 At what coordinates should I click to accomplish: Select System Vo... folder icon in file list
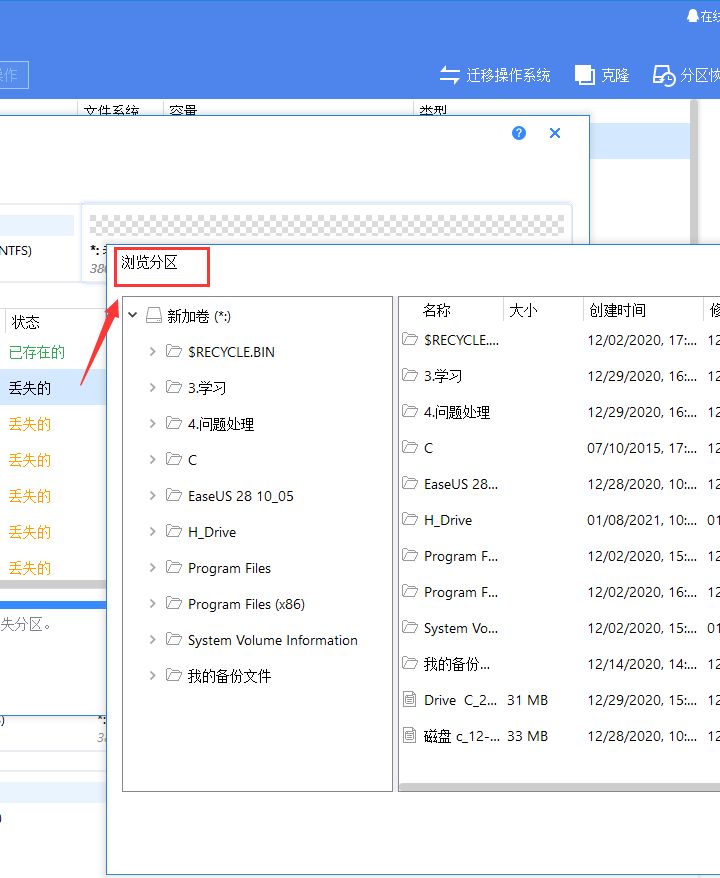pyautogui.click(x=410, y=627)
